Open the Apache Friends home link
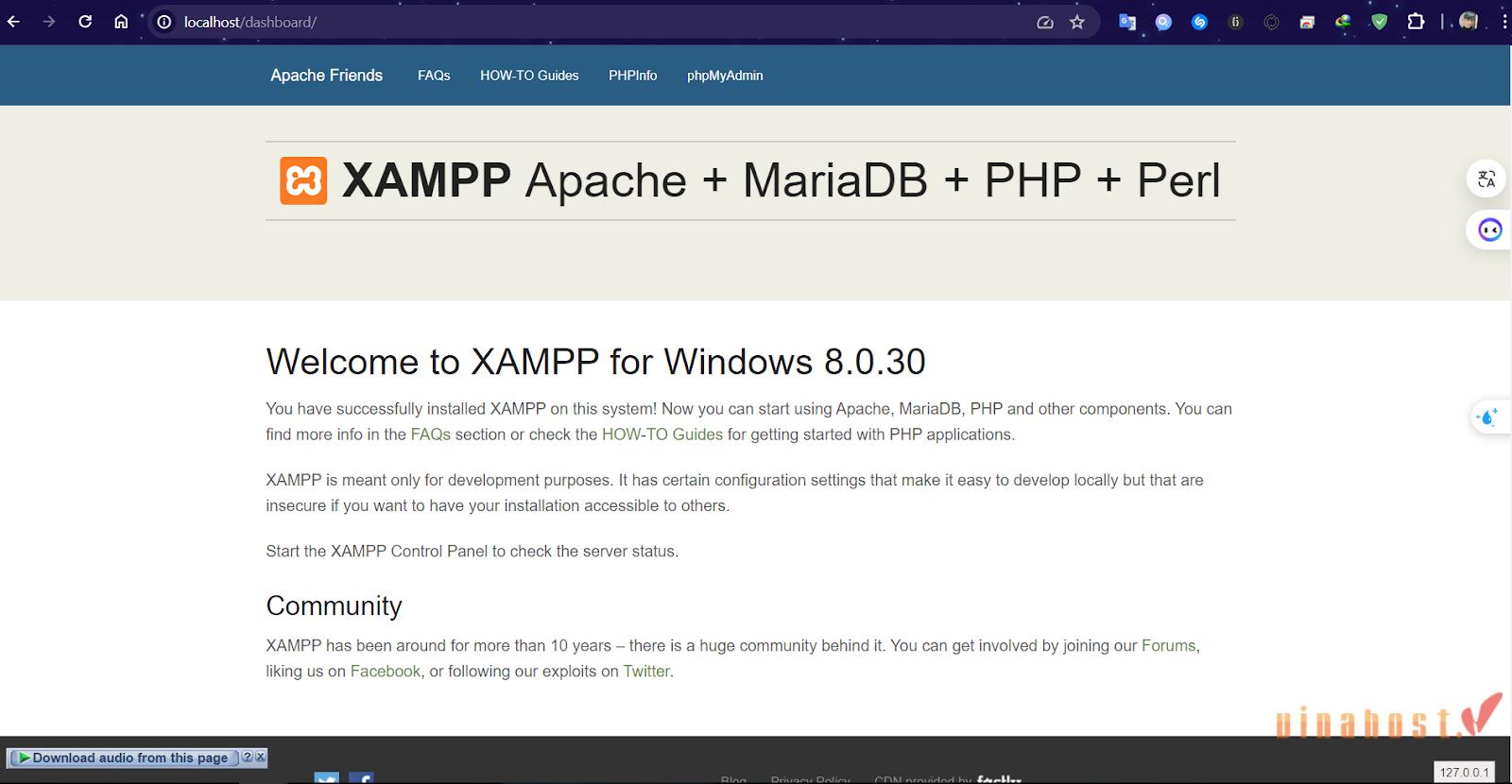The height and width of the screenshot is (784, 1512). [x=326, y=76]
